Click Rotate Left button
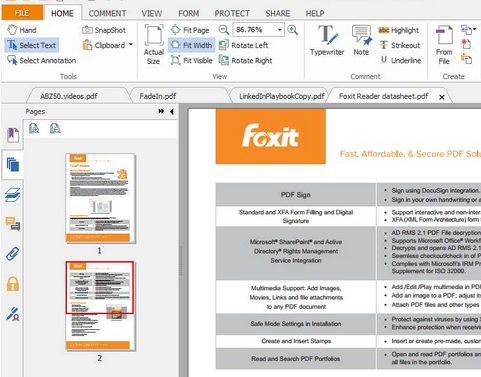 (244, 45)
